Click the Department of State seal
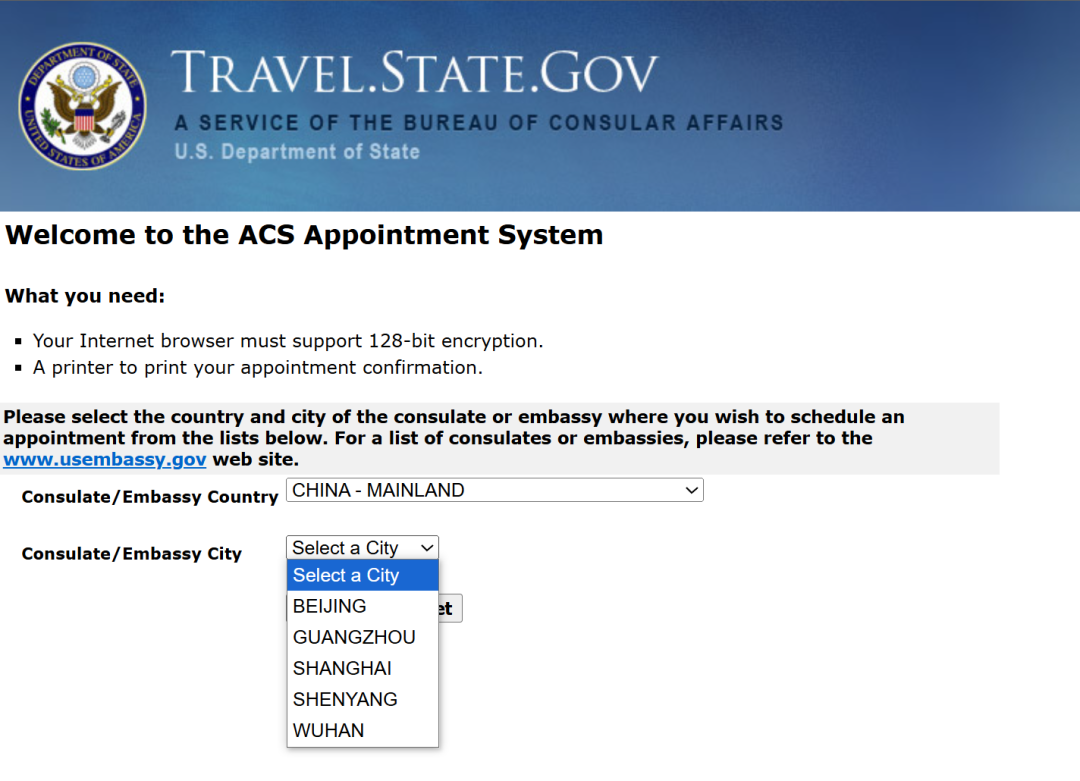This screenshot has height=781, width=1080. pos(82,105)
